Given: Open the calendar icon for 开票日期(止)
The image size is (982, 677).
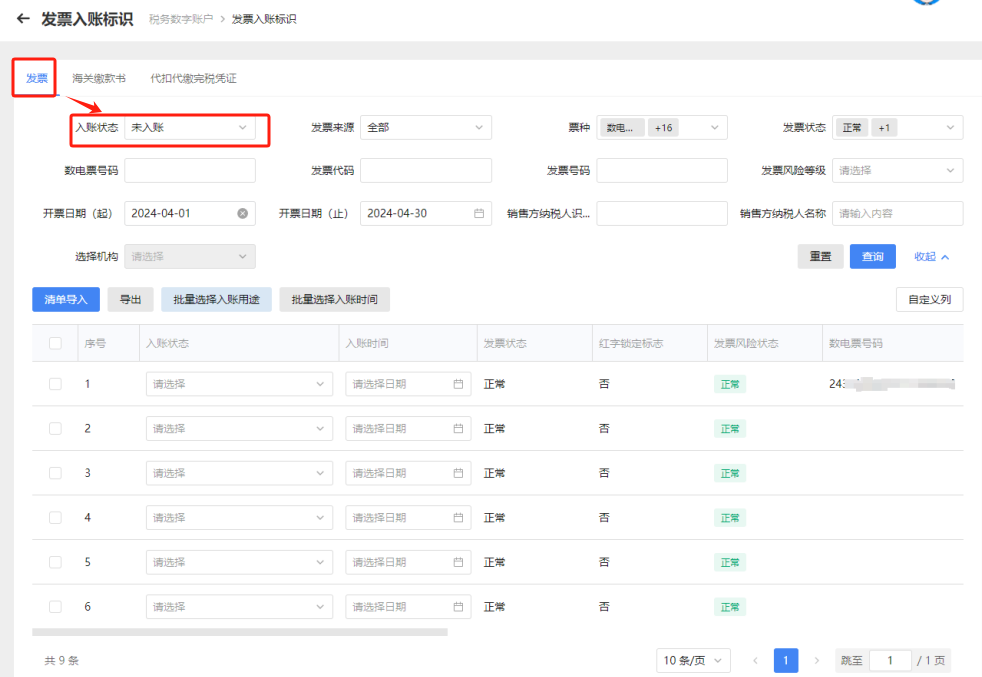Looking at the screenshot, I should coord(478,213).
